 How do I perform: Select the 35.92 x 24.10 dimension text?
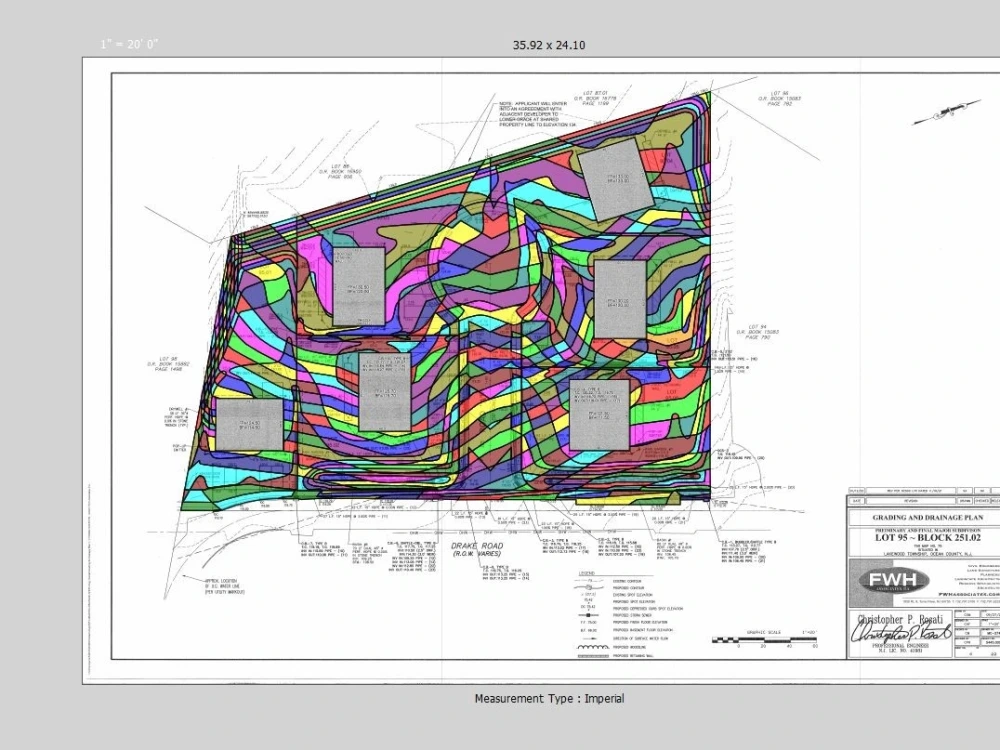(549, 44)
